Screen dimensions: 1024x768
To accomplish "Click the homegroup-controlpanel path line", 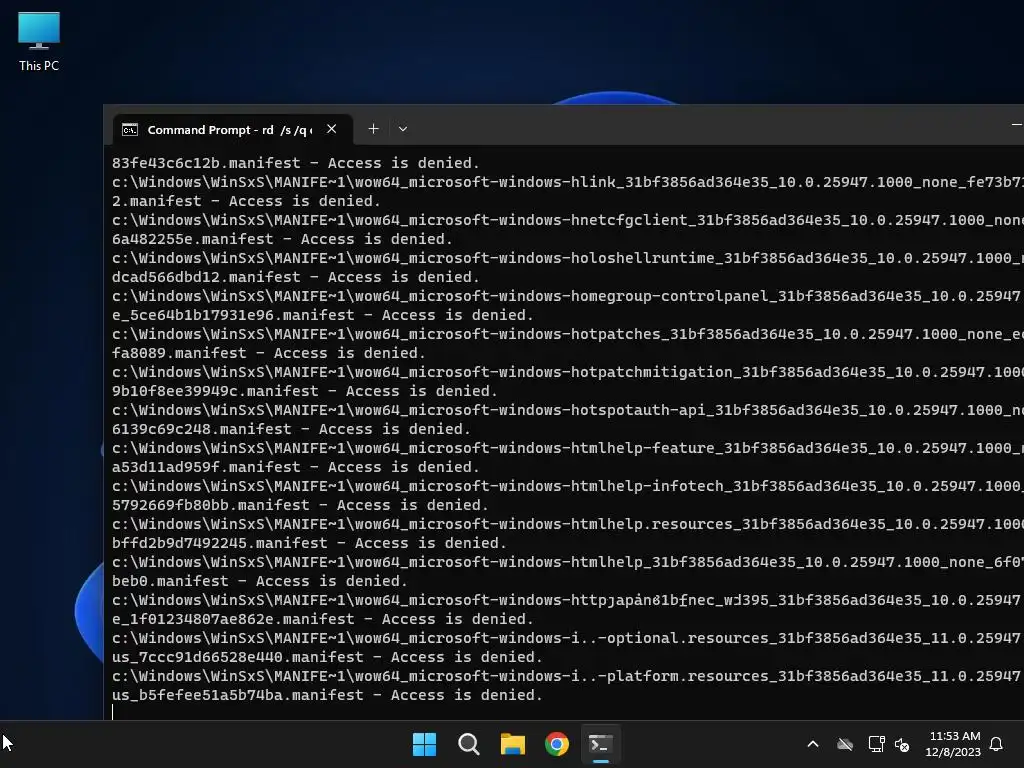I will click(x=568, y=296).
